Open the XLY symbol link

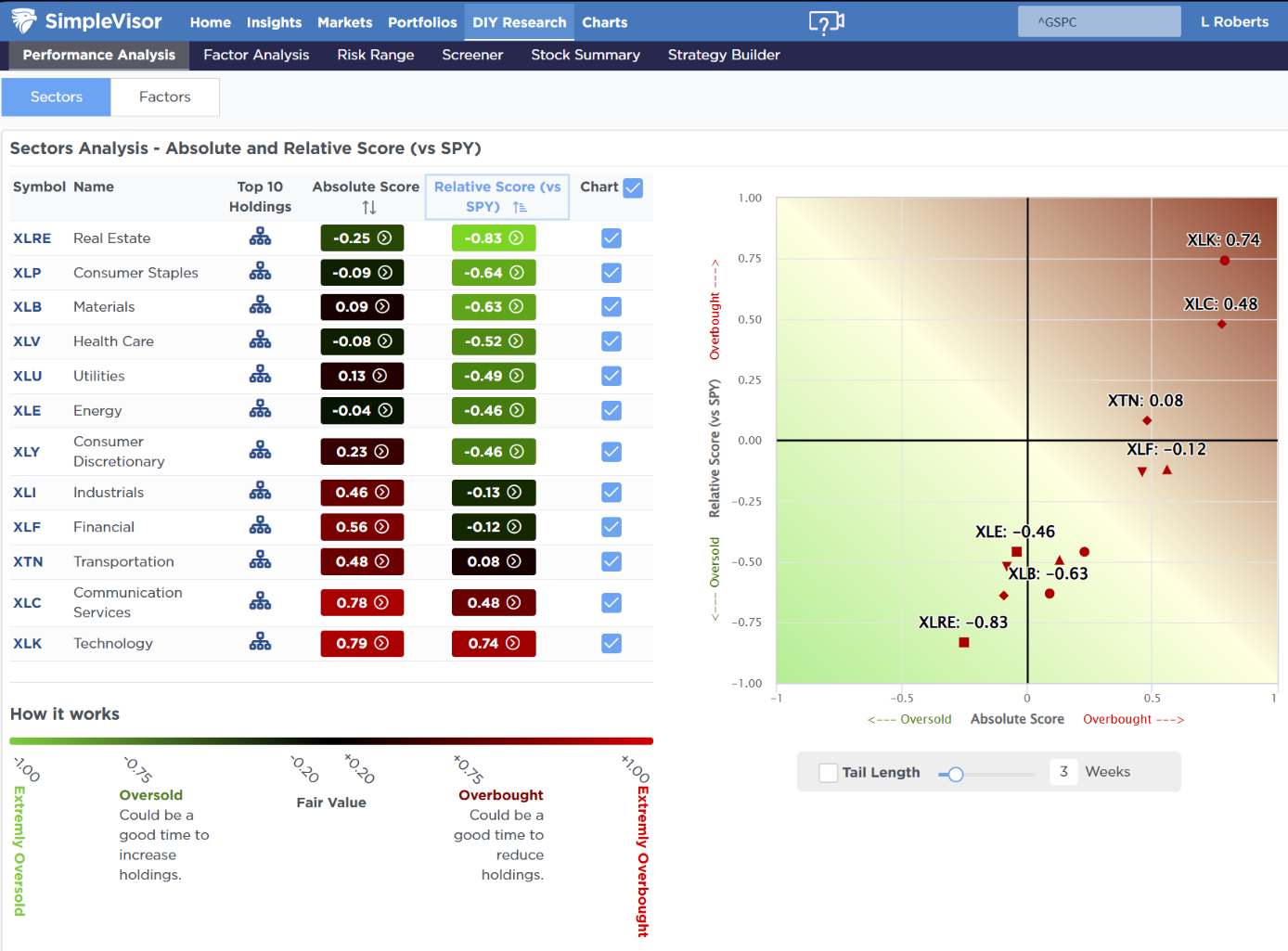click(x=27, y=452)
